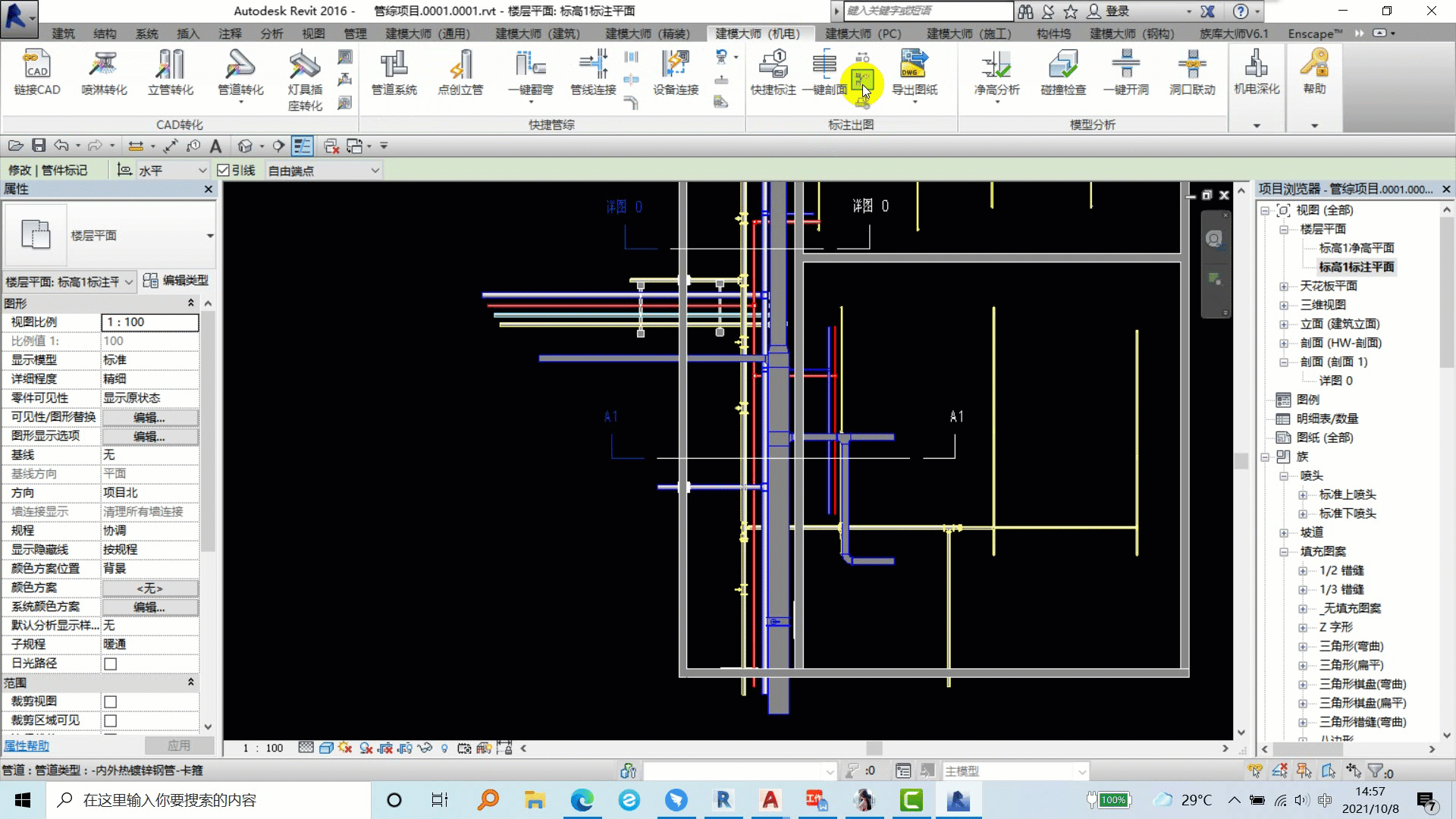Click the 一键翻弯 tool icon
The height and width of the screenshot is (819, 1456).
click(530, 74)
